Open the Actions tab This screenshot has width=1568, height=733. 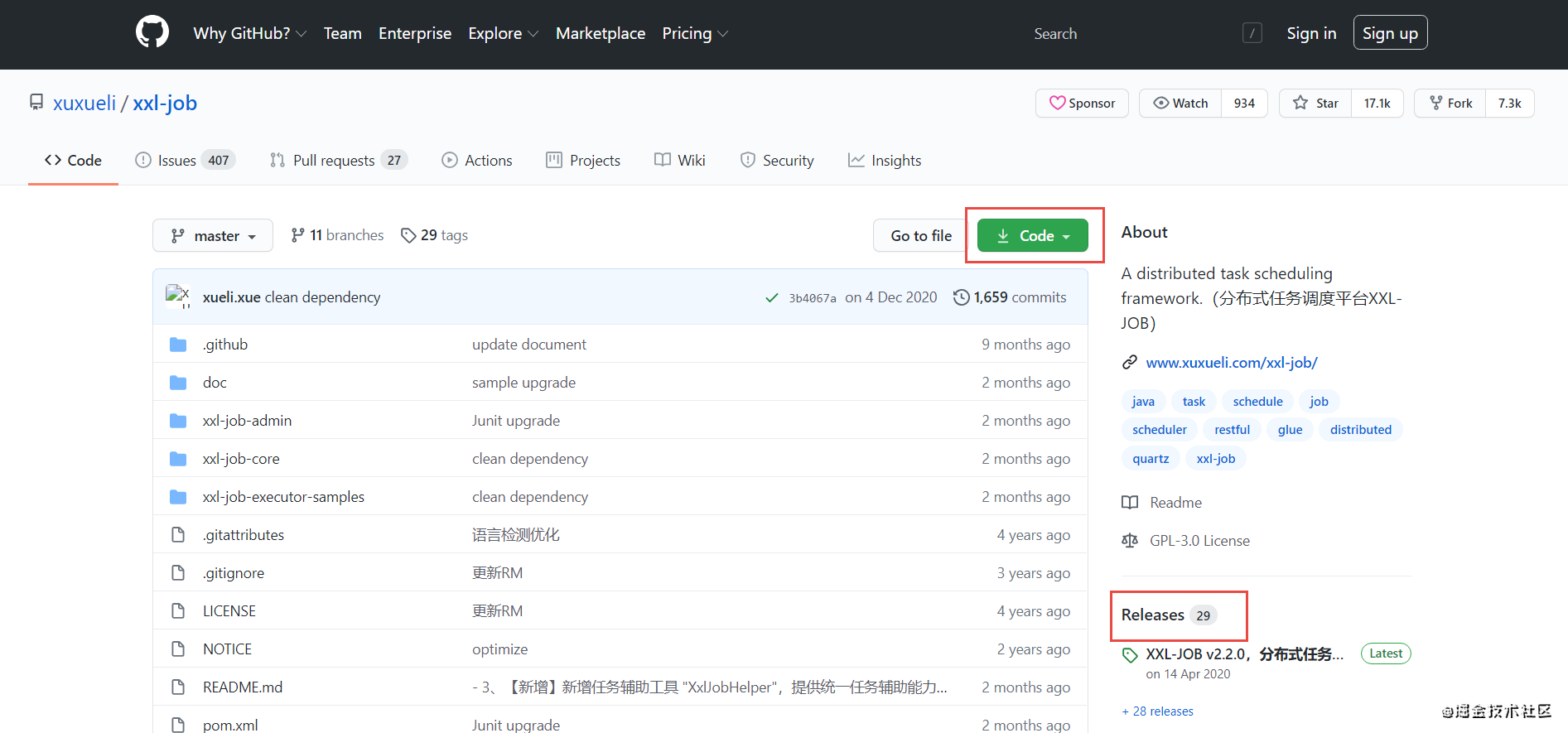coord(477,161)
